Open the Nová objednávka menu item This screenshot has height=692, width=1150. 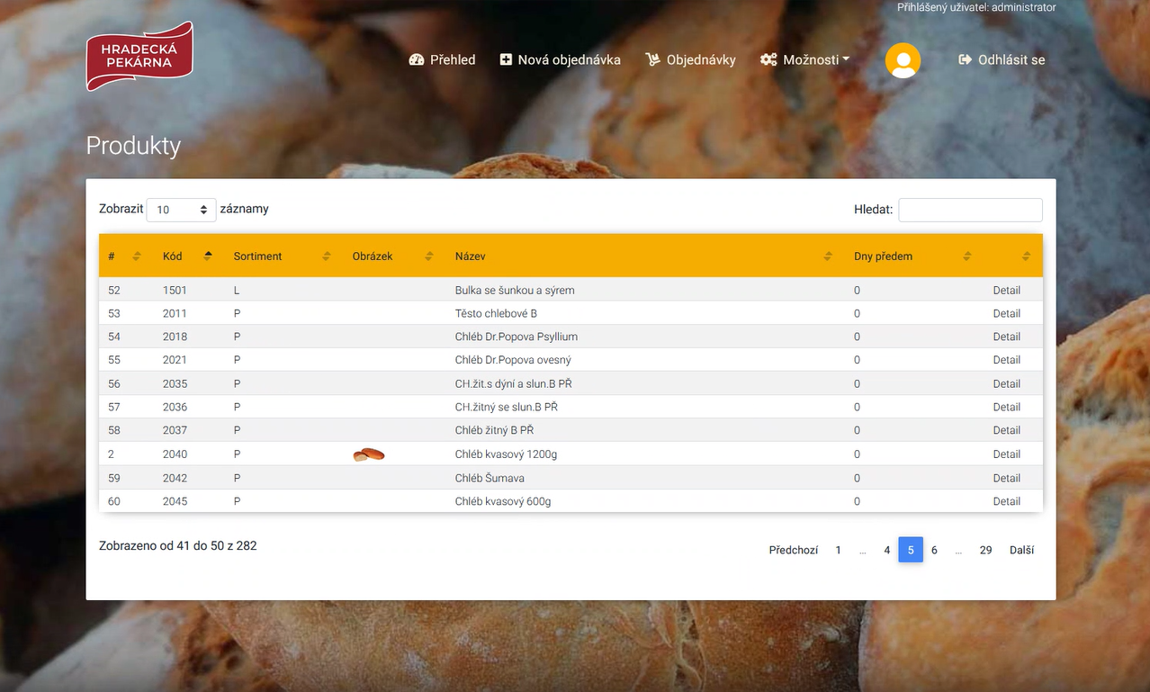(560, 60)
